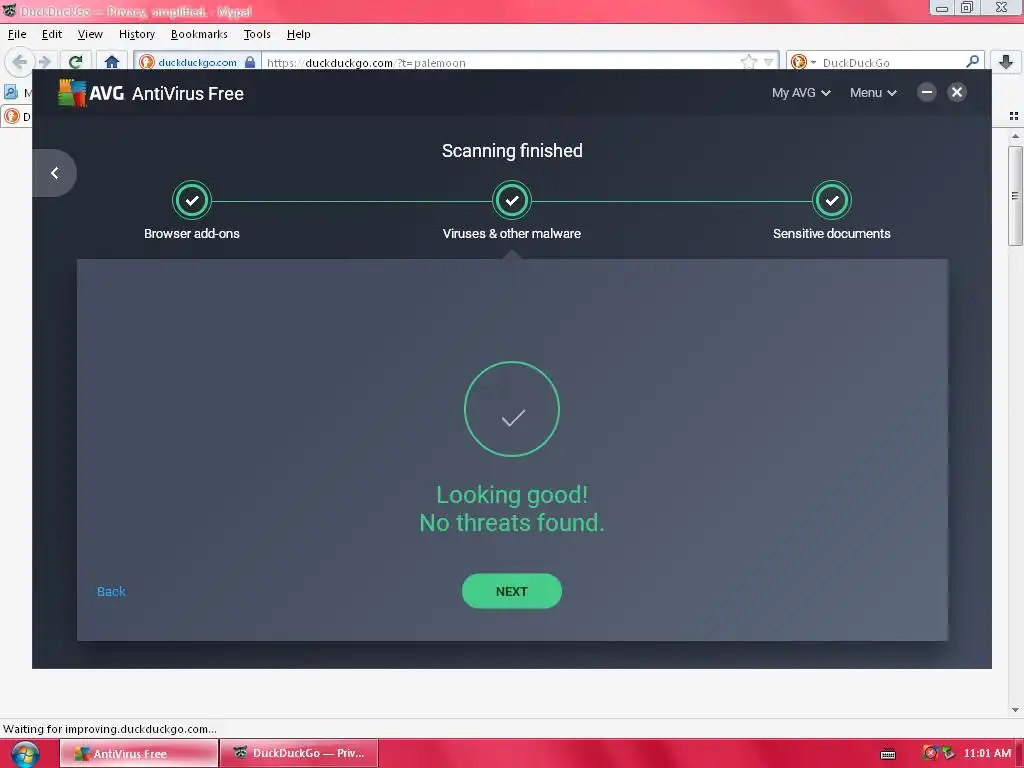Open the browser Tools menu
Viewport: 1024px width, 768px height.
click(x=257, y=34)
